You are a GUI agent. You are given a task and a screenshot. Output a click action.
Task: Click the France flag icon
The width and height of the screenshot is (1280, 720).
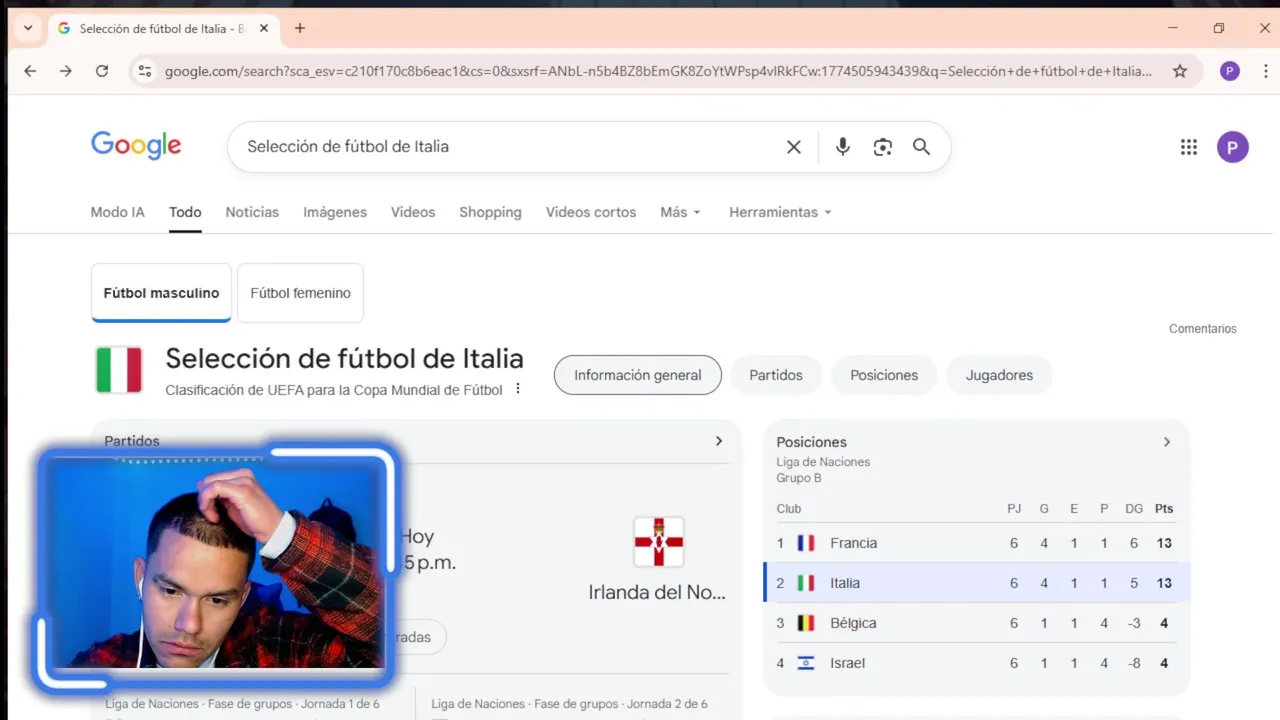[x=806, y=543]
